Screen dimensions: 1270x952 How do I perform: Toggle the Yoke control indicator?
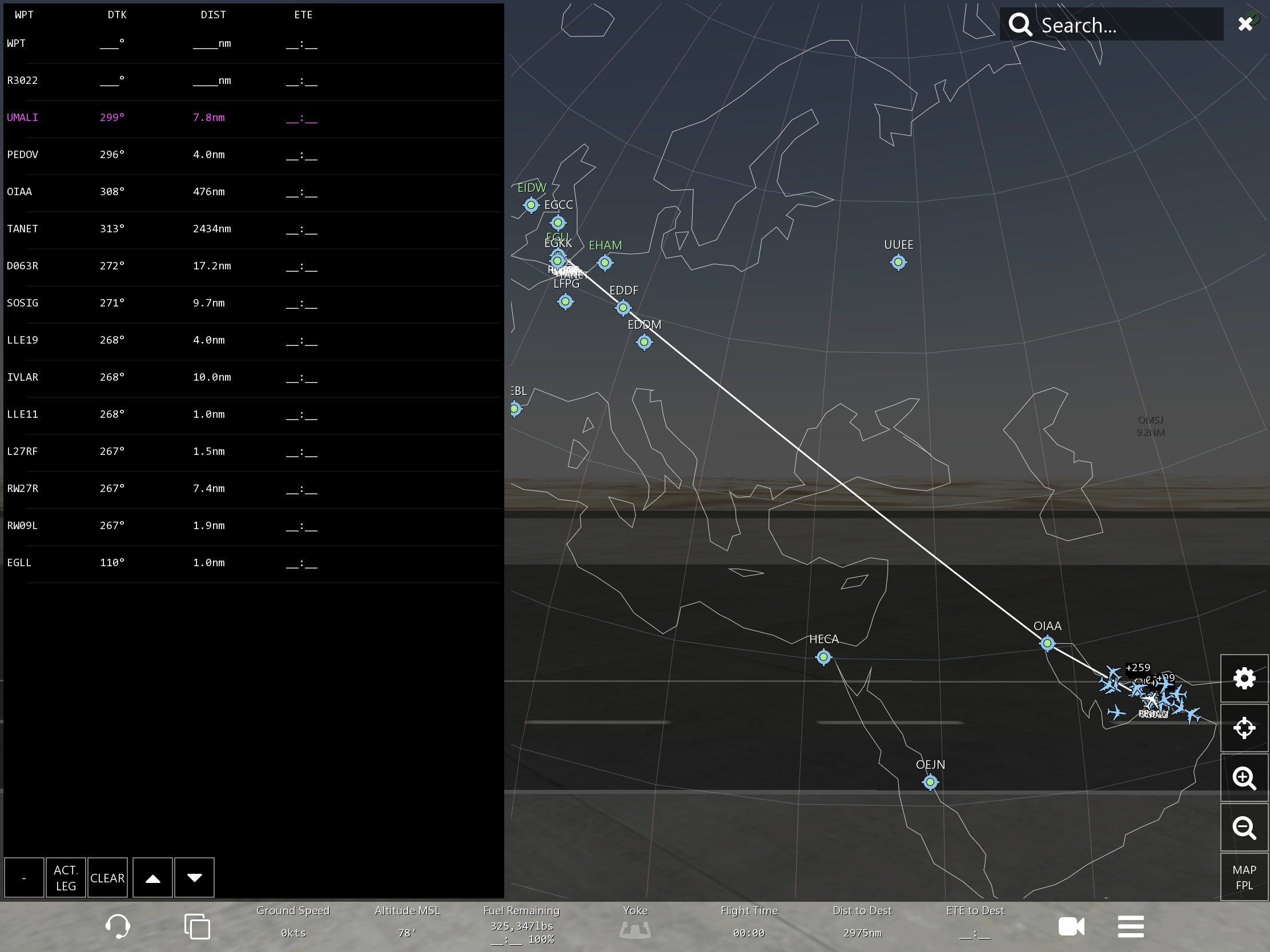coord(635,927)
